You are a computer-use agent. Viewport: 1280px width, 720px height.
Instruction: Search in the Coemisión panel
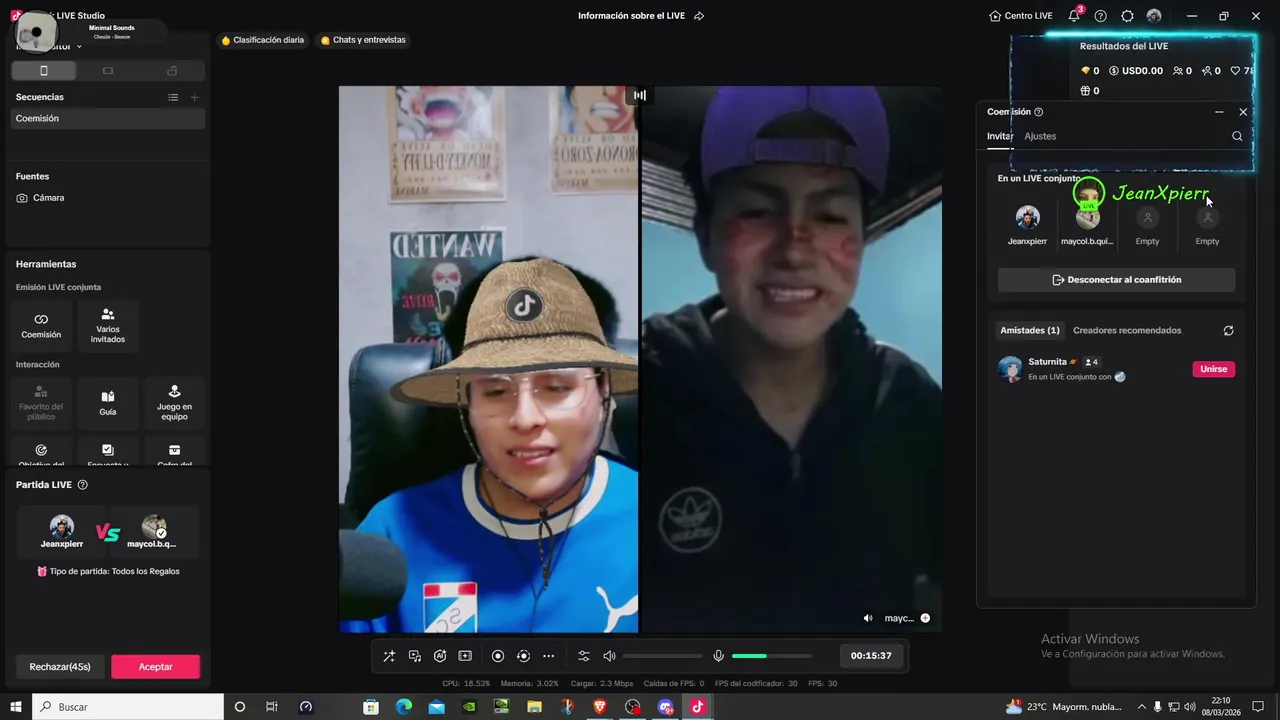pyautogui.click(x=1237, y=136)
